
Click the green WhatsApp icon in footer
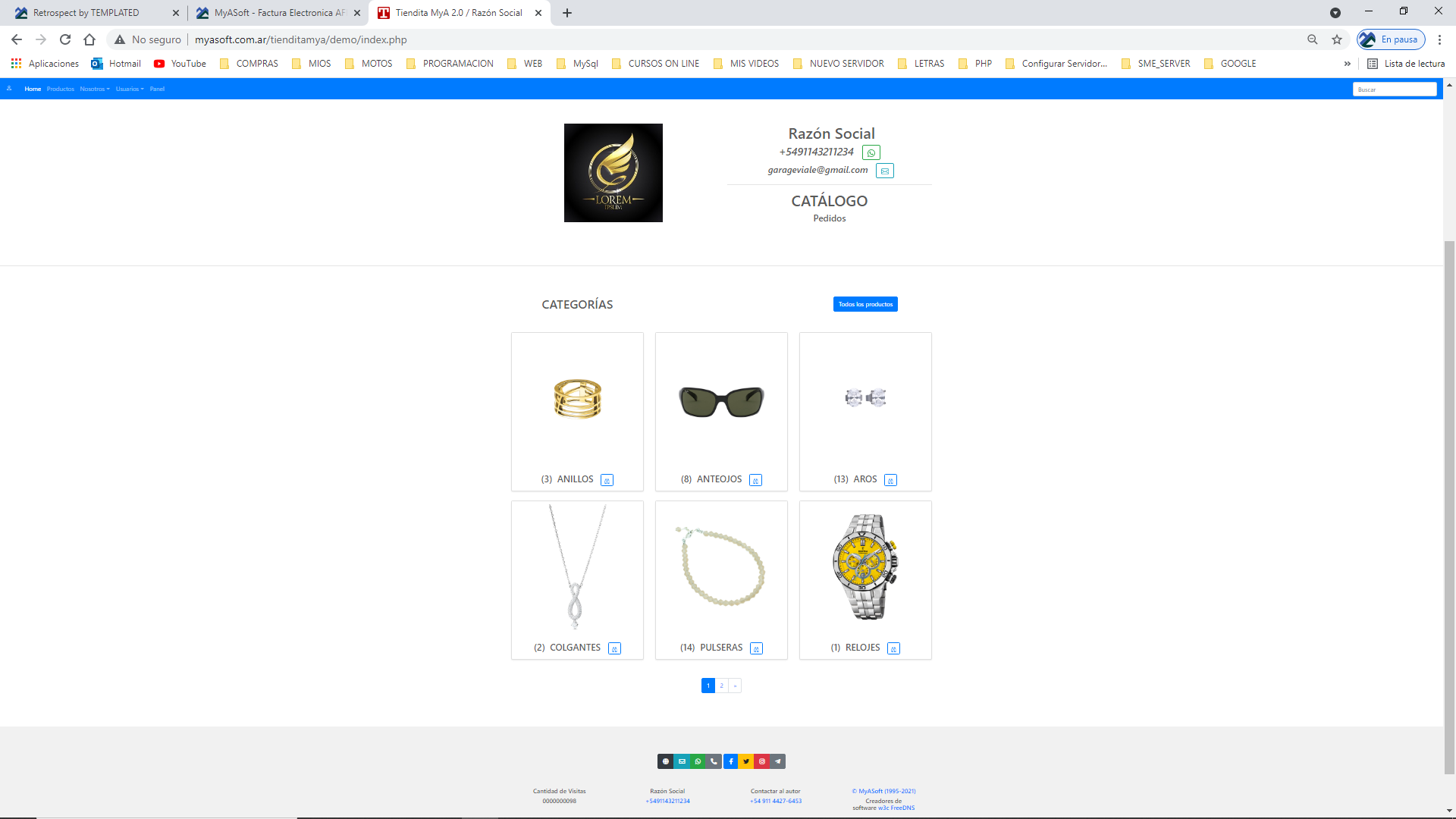pos(698,761)
